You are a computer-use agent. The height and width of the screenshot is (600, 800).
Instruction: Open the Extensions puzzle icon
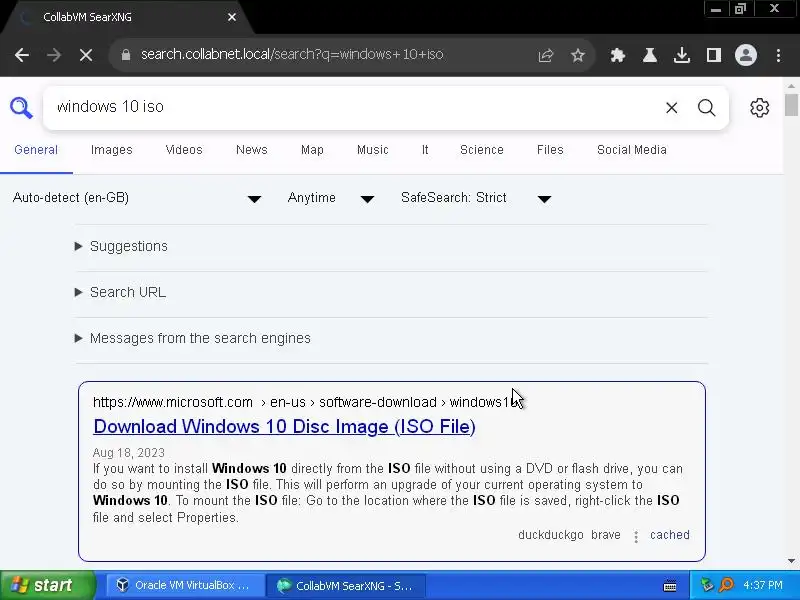pos(618,55)
